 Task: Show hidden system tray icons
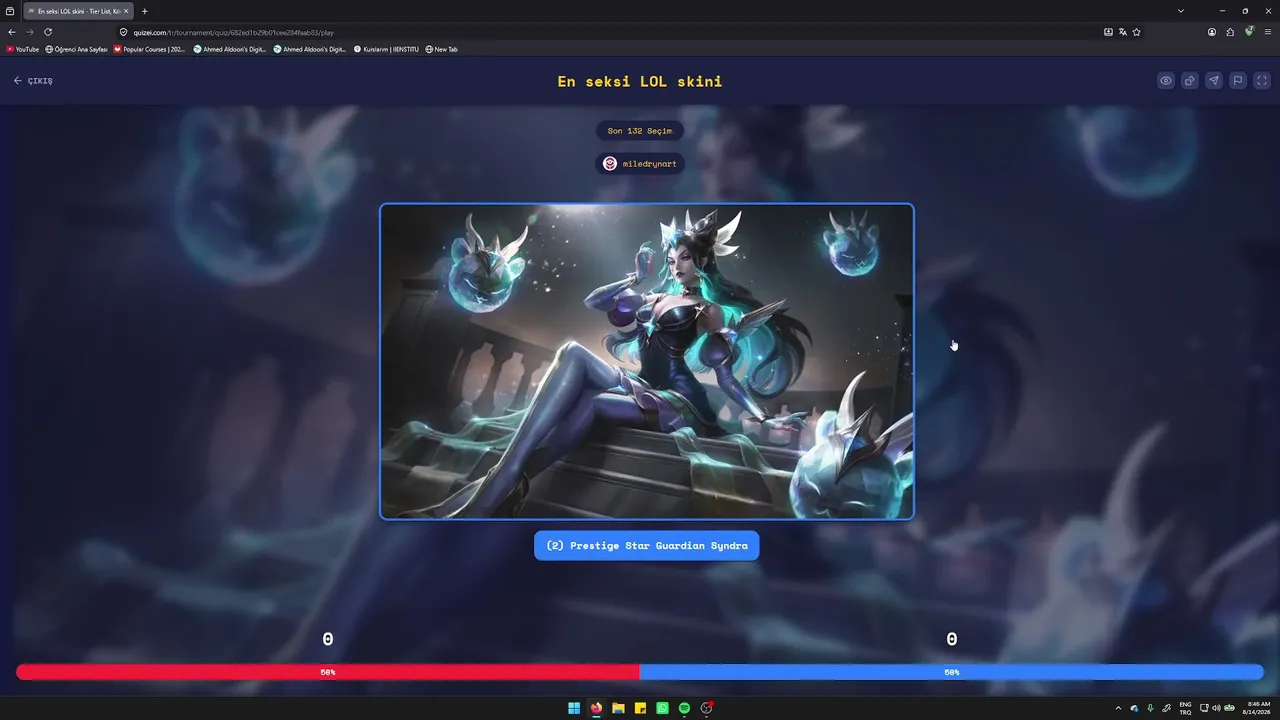pos(1118,708)
